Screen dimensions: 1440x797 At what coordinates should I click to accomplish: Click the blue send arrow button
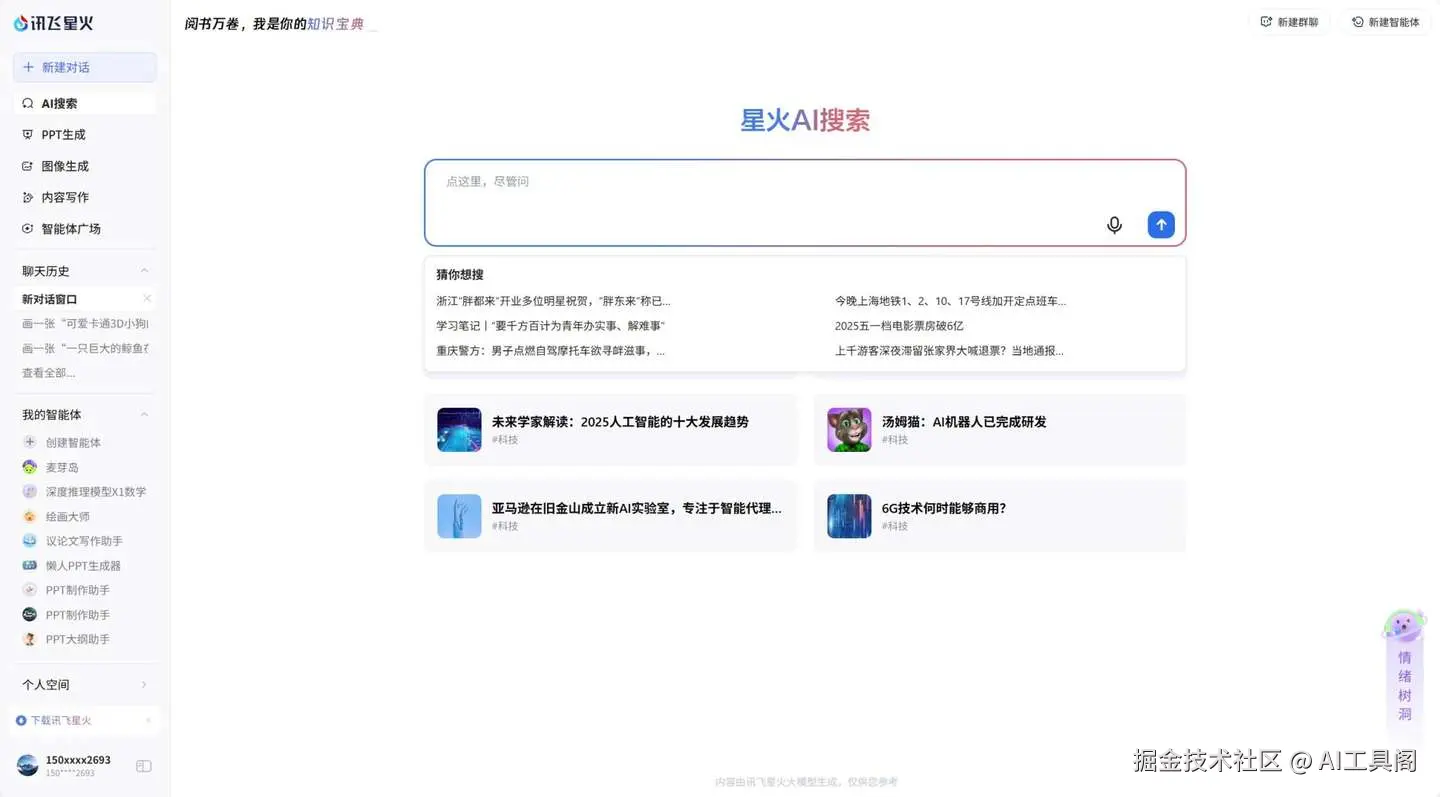coord(1161,225)
